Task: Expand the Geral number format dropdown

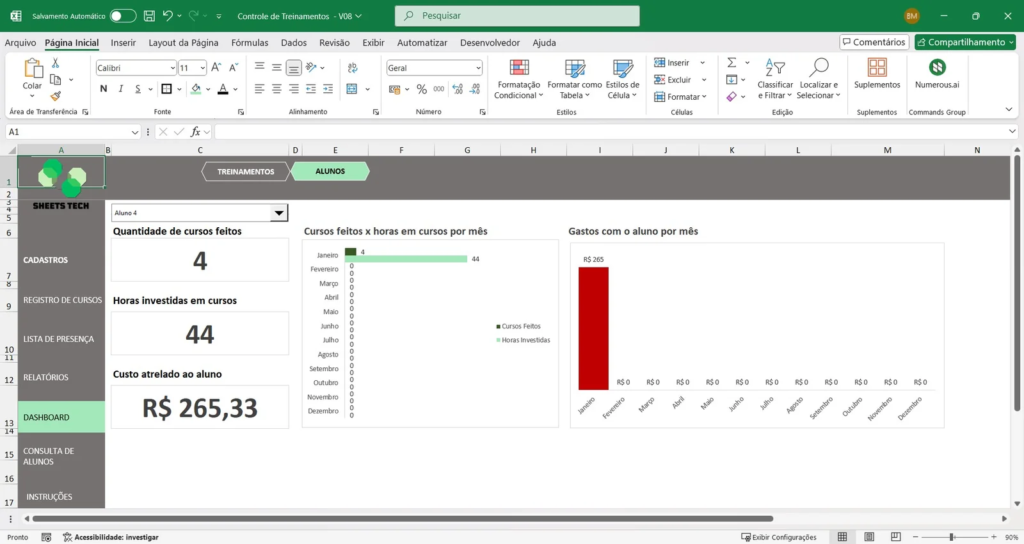Action: pyautogui.click(x=477, y=68)
